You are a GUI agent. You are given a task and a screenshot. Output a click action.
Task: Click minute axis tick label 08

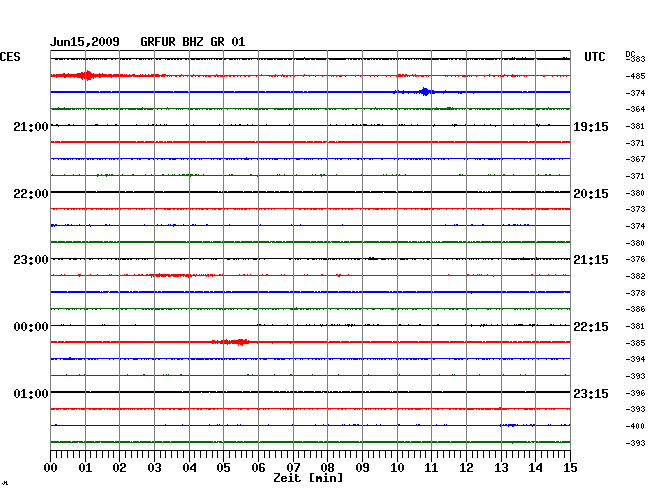(x=327, y=468)
